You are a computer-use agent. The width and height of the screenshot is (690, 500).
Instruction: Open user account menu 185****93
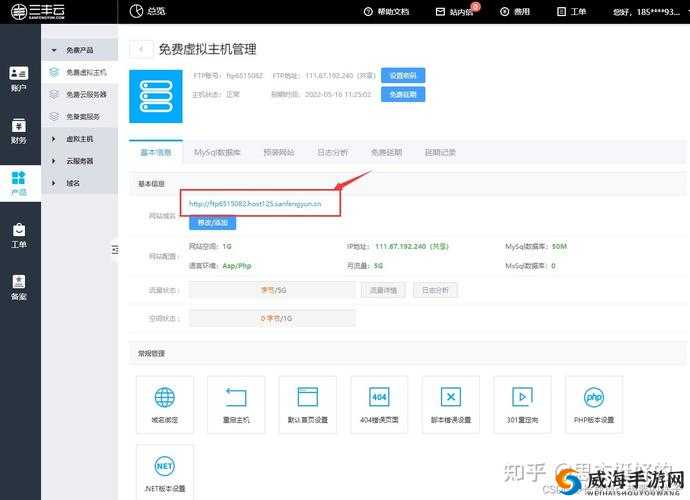tap(646, 12)
